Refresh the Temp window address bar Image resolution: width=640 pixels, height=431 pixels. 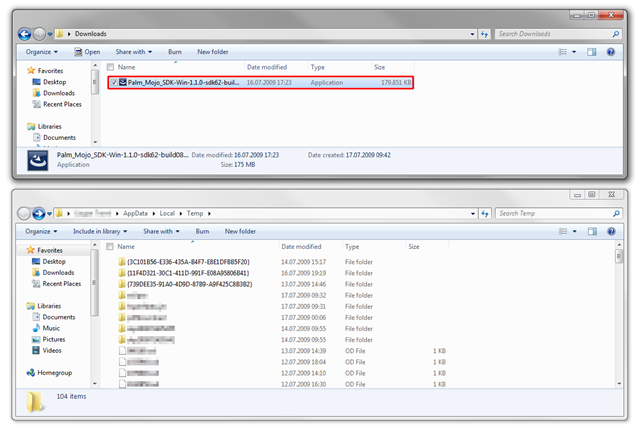click(484, 213)
